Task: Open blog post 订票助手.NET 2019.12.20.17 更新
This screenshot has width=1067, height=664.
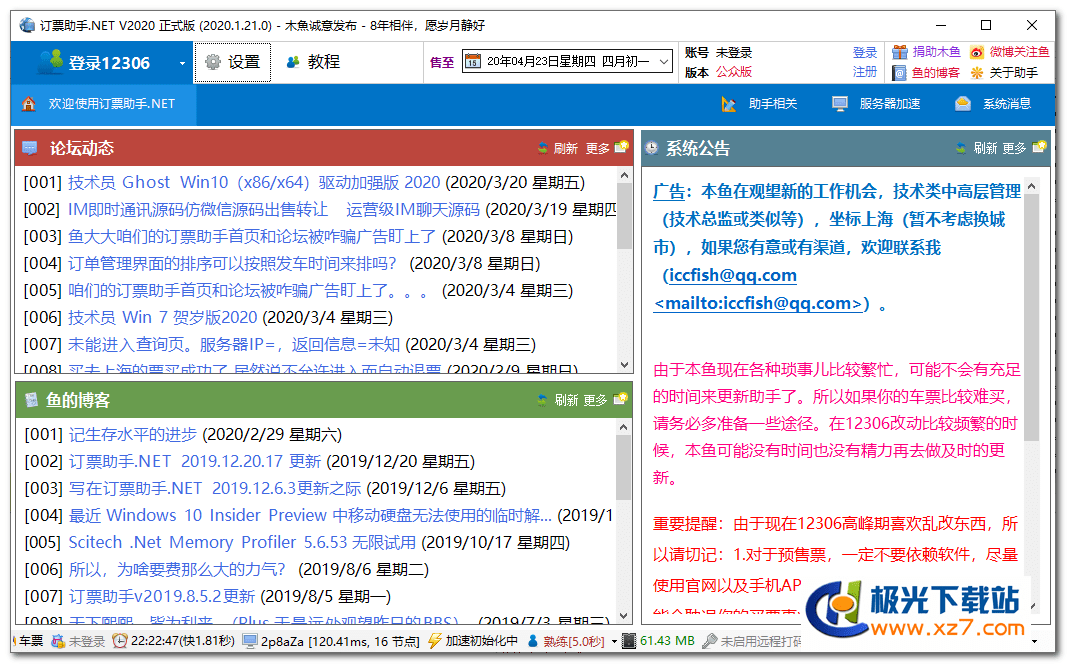Action: (x=195, y=461)
